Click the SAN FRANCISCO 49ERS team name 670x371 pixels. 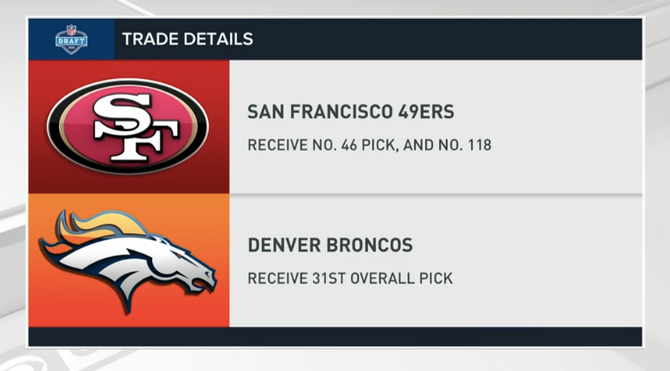(351, 112)
